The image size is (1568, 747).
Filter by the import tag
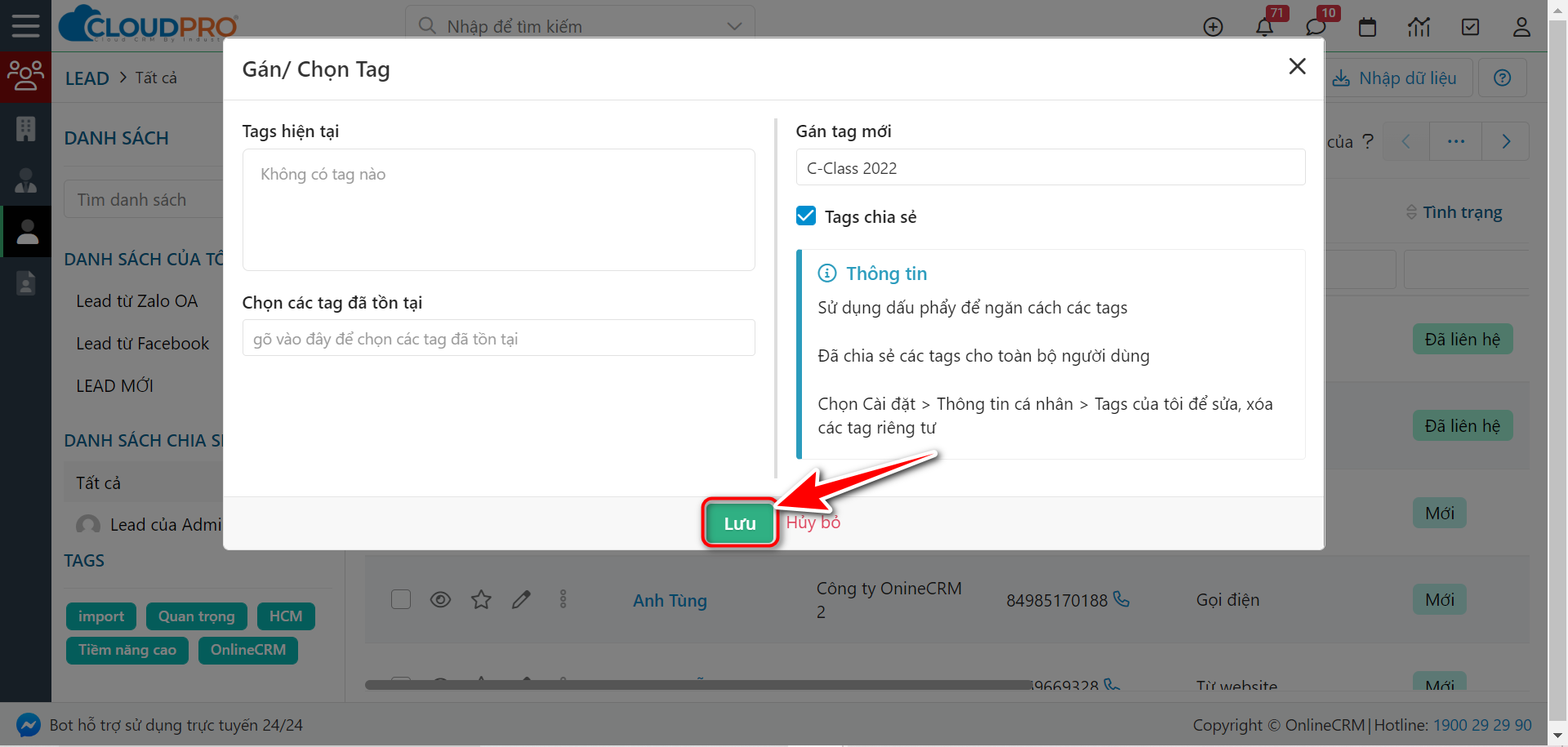click(x=101, y=616)
